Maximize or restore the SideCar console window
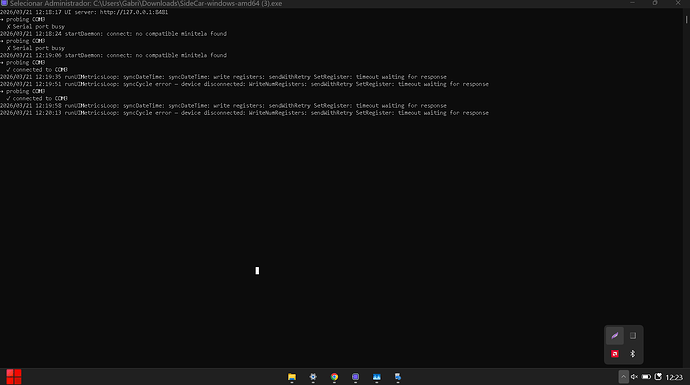This screenshot has width=690, height=385. pos(655,3)
